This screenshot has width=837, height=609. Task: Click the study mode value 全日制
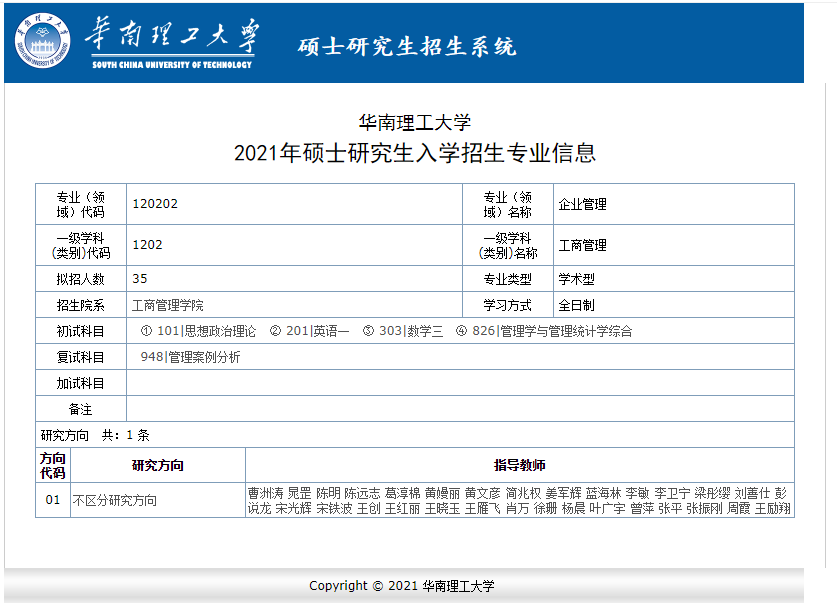pos(577,305)
